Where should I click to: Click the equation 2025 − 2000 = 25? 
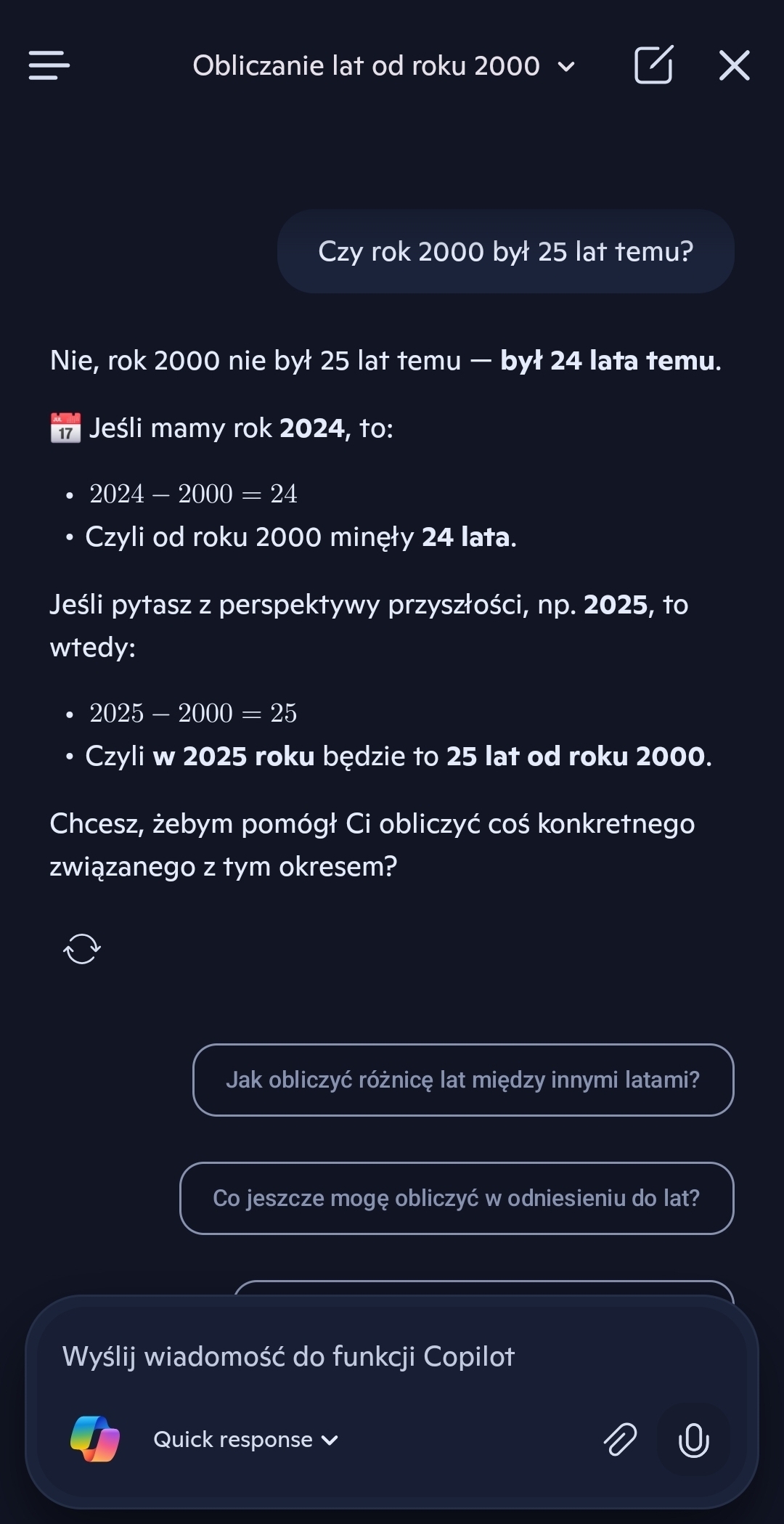pos(193,714)
